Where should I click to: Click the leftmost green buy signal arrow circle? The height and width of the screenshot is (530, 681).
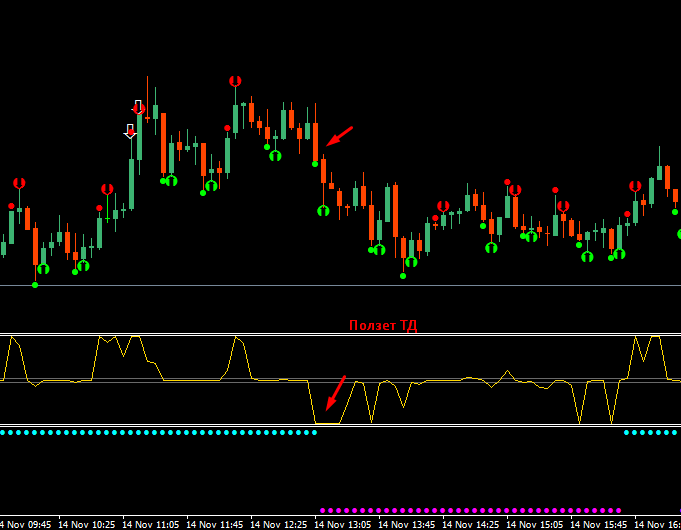coord(43,269)
